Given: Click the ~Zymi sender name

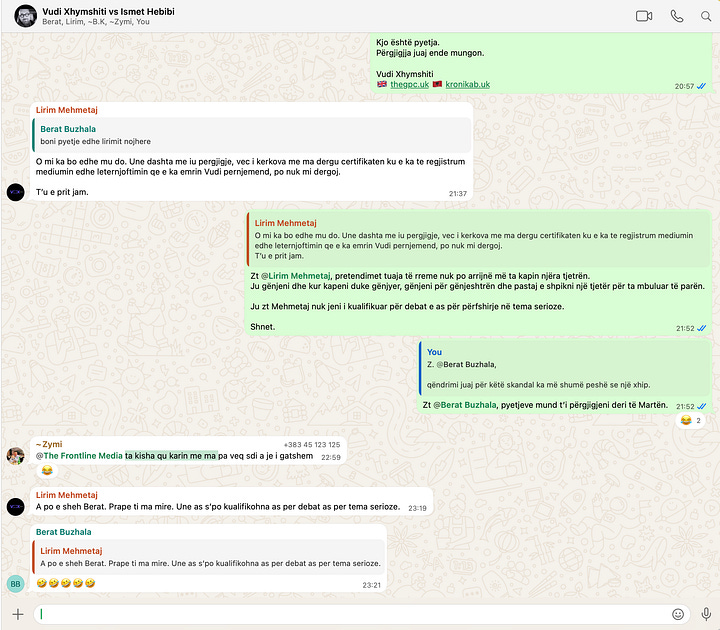Looking at the screenshot, I should pyautogui.click(x=49, y=444).
